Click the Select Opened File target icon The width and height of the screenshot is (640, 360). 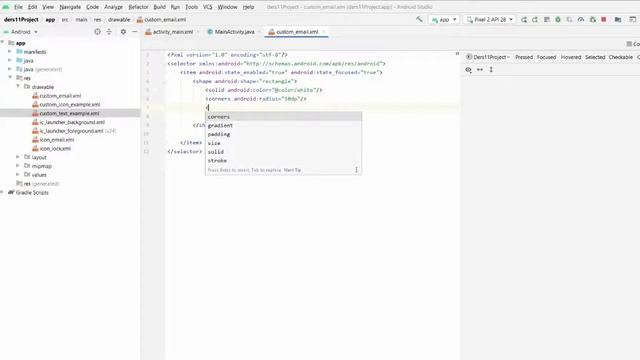point(97,31)
